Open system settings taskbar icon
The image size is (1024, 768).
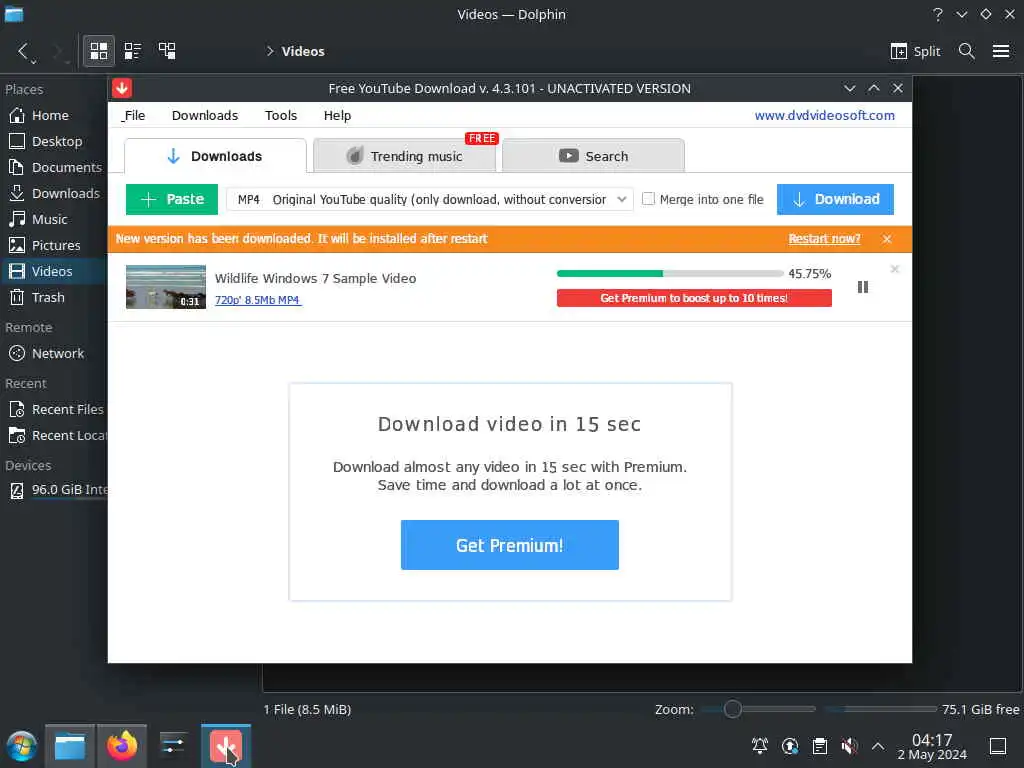173,746
